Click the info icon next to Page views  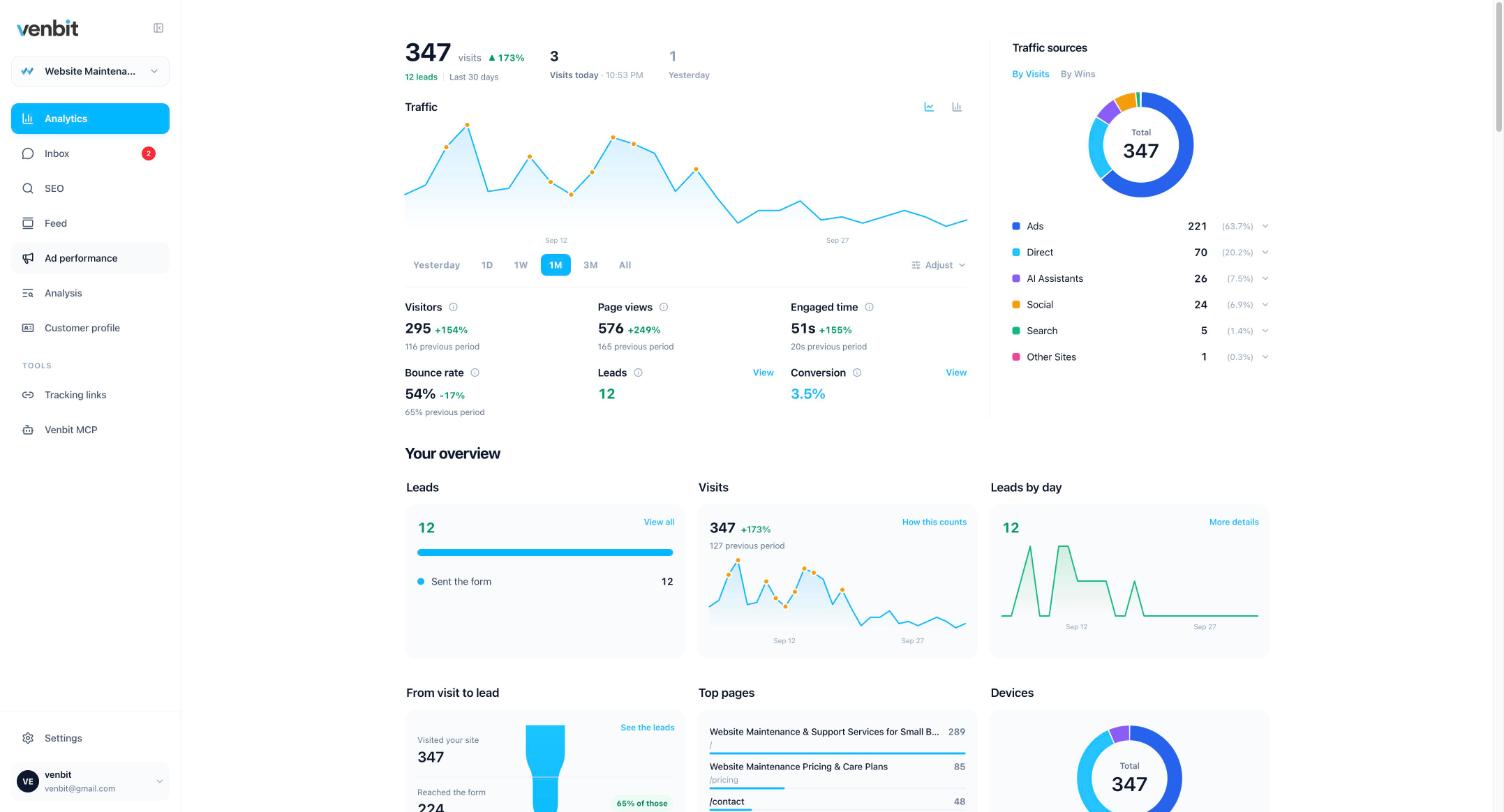point(663,307)
